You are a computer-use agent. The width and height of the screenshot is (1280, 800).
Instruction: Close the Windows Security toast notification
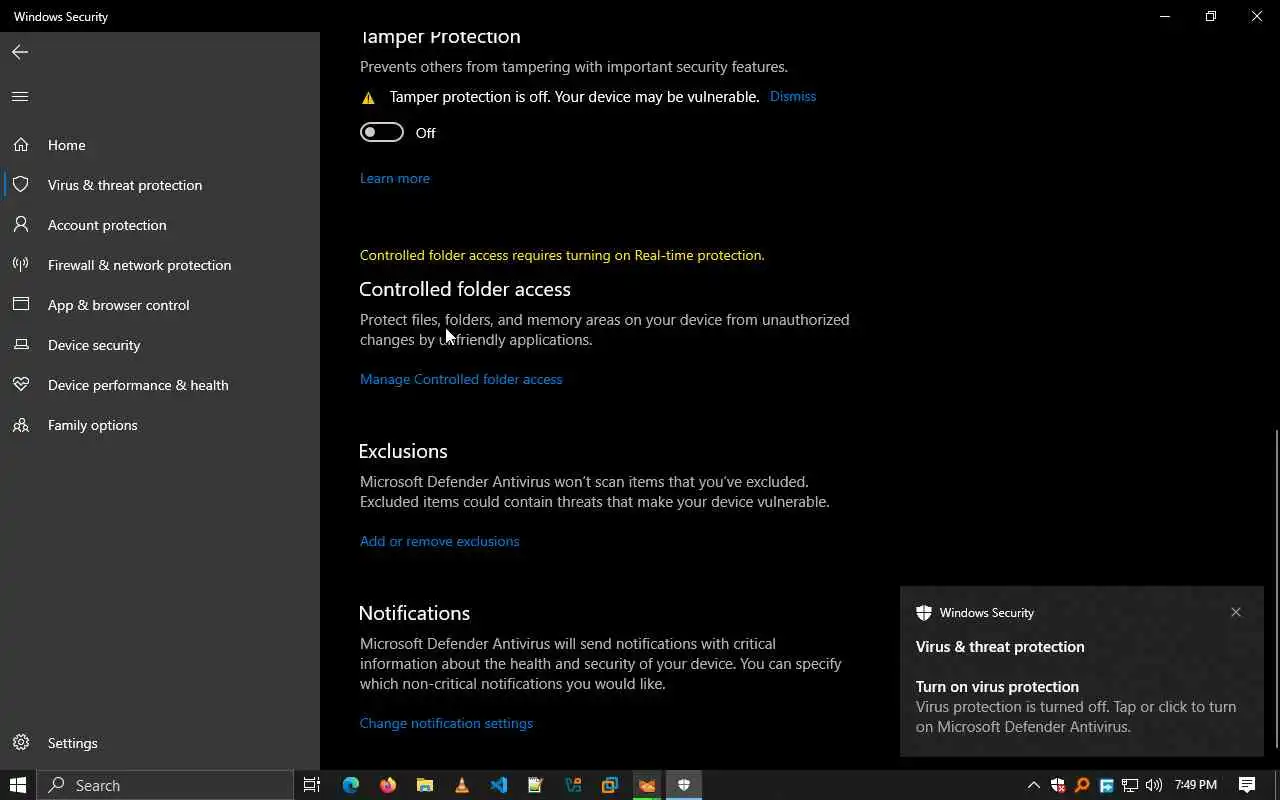click(x=1236, y=612)
